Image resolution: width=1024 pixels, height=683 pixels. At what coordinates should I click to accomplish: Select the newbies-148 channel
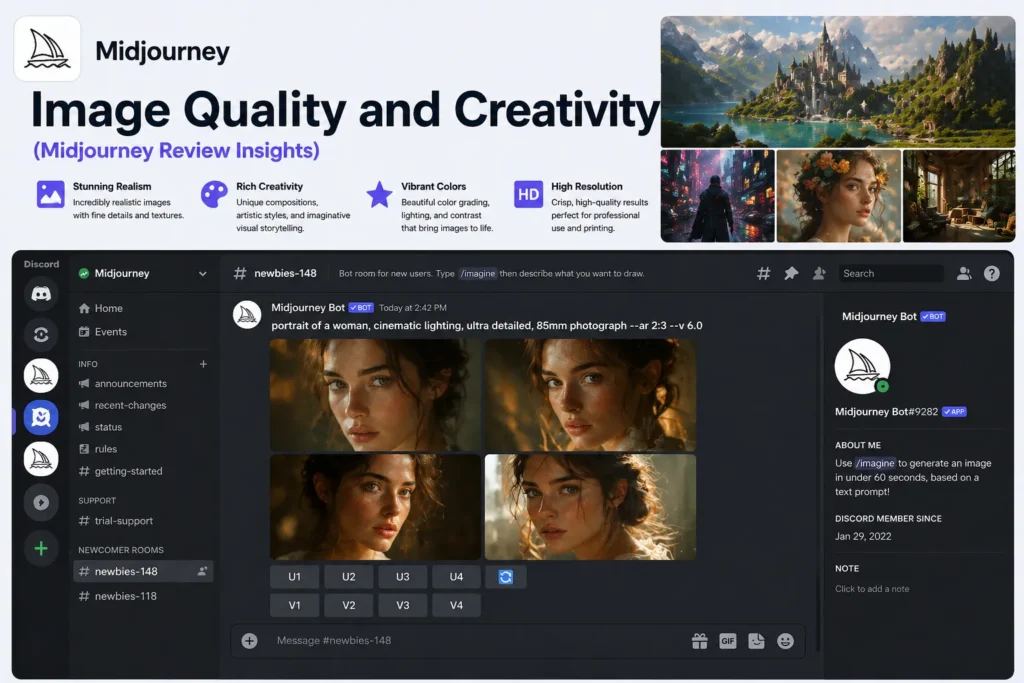[143, 571]
